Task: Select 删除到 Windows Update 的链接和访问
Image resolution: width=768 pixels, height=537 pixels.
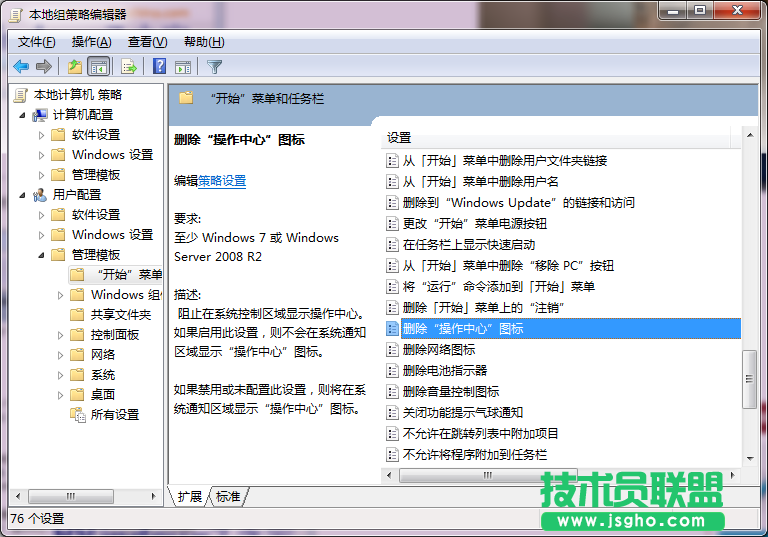Action: point(519,203)
